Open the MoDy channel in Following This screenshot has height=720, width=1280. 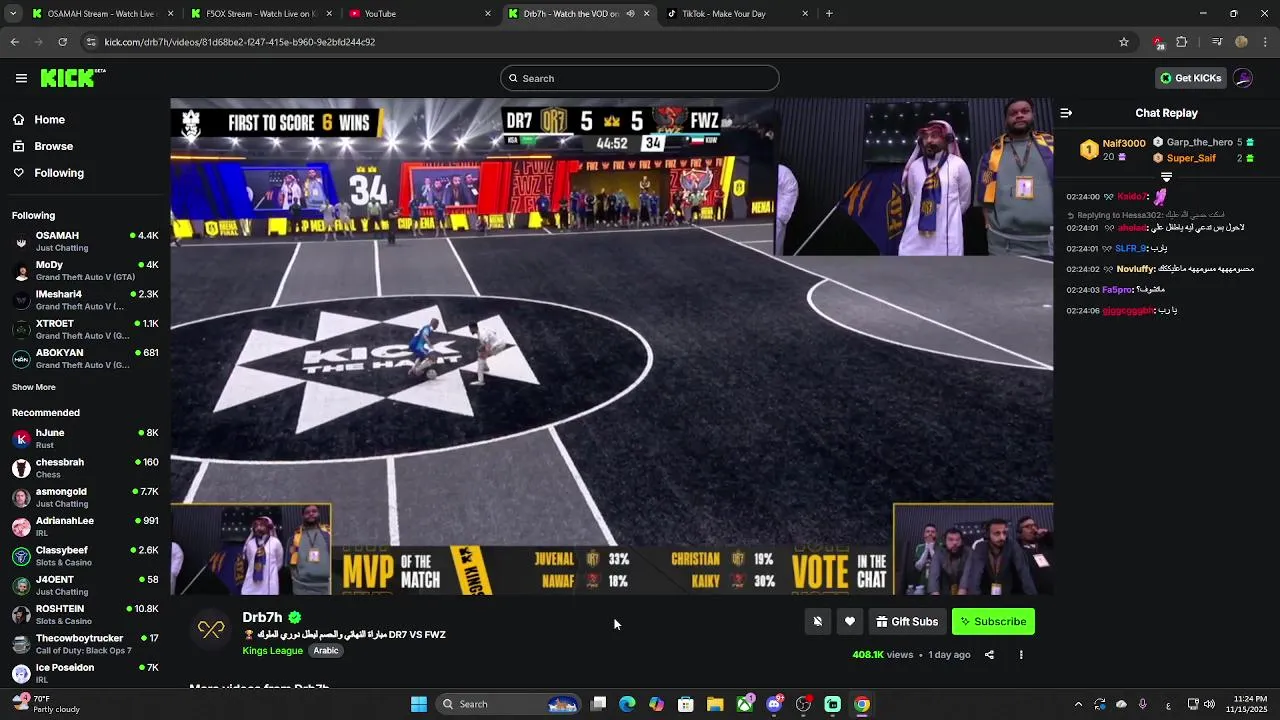coord(85,271)
